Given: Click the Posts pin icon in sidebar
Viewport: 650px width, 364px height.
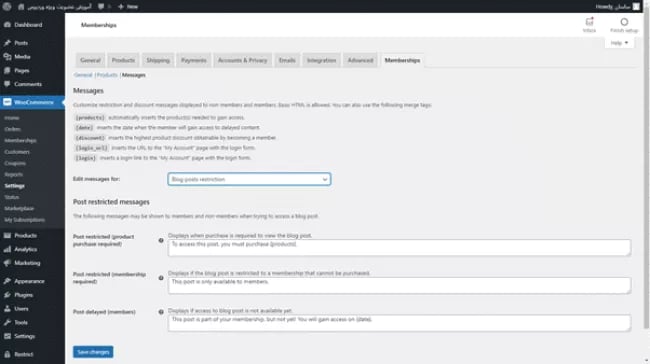Looking at the screenshot, I should (7, 43).
